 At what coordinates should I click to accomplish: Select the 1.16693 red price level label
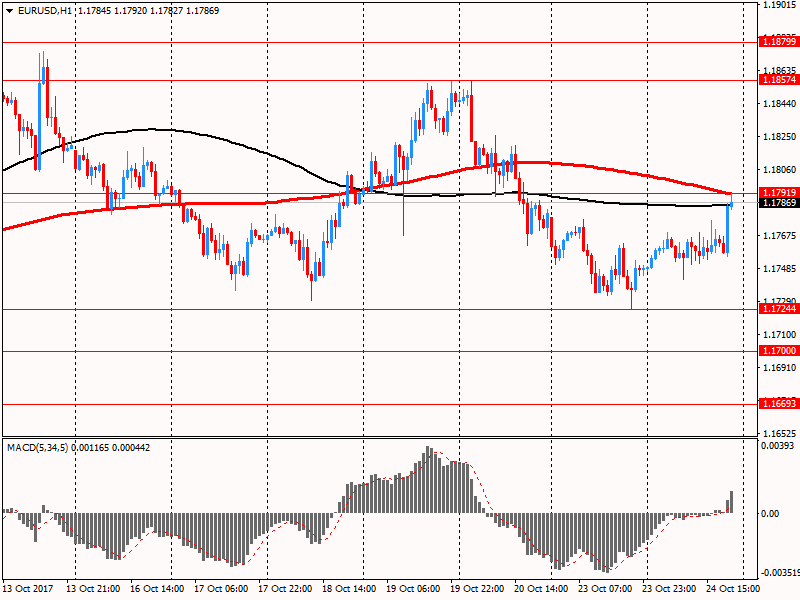779,404
